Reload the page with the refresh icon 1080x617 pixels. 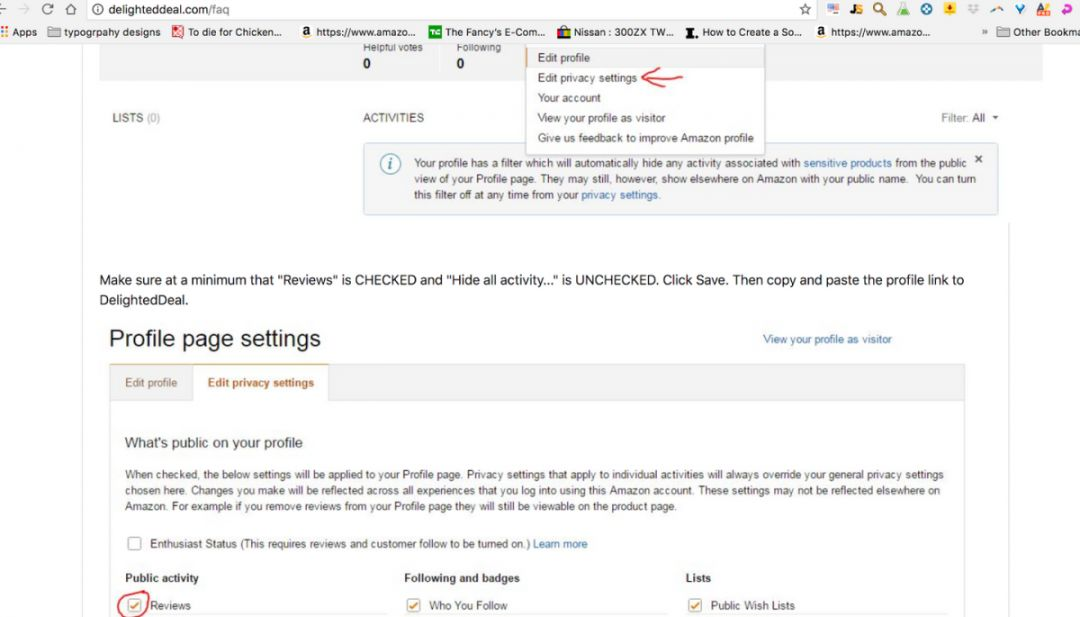[x=48, y=9]
